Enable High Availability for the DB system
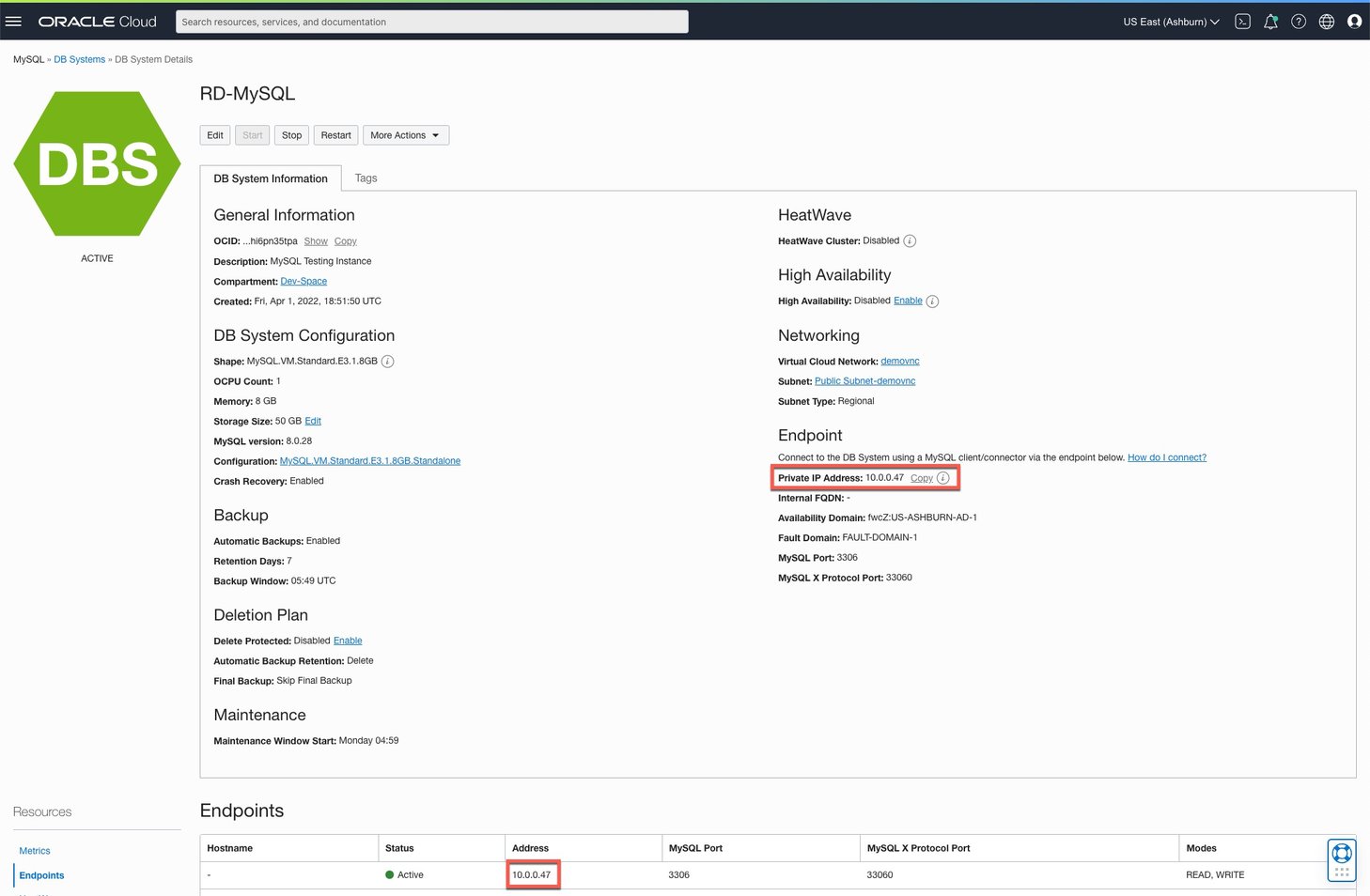 pyautogui.click(x=907, y=301)
